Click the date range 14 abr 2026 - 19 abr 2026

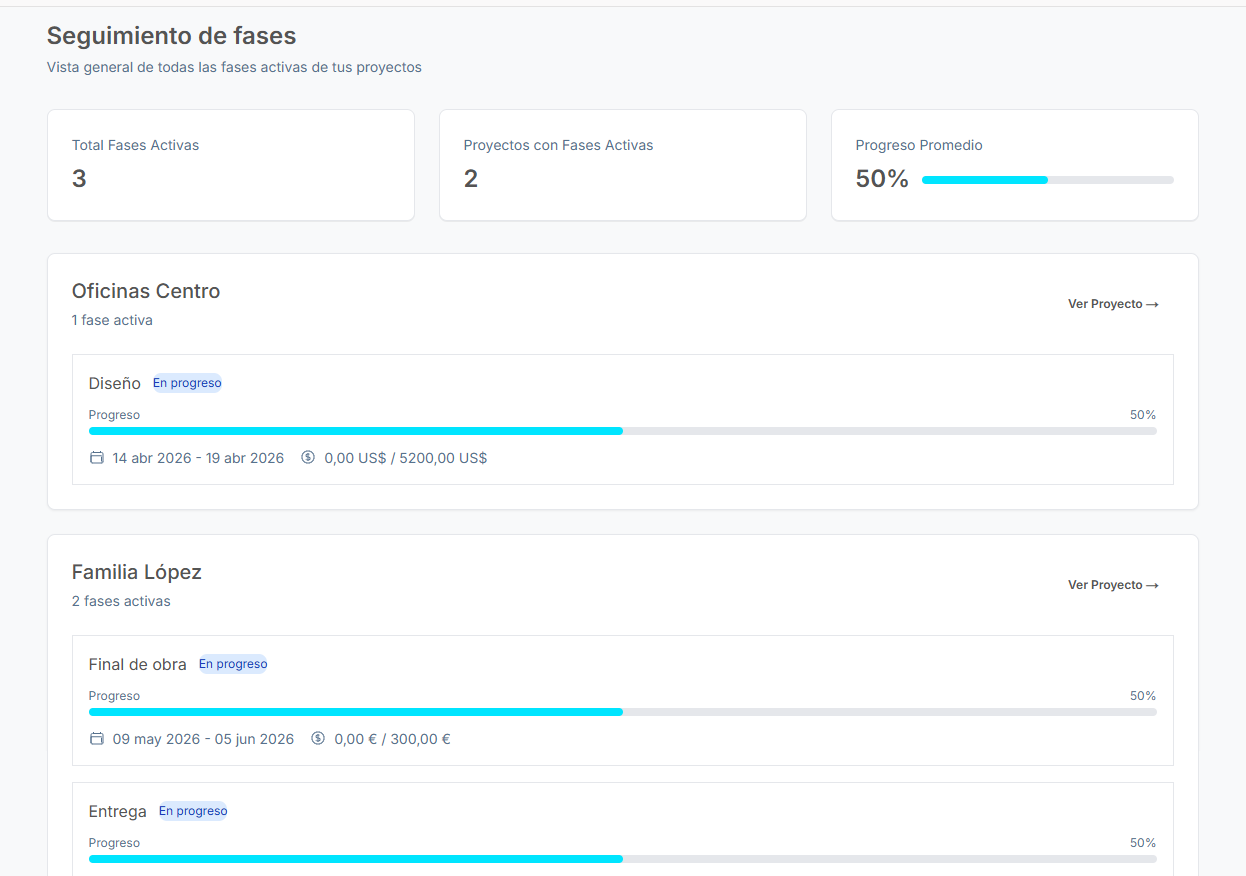coord(198,458)
